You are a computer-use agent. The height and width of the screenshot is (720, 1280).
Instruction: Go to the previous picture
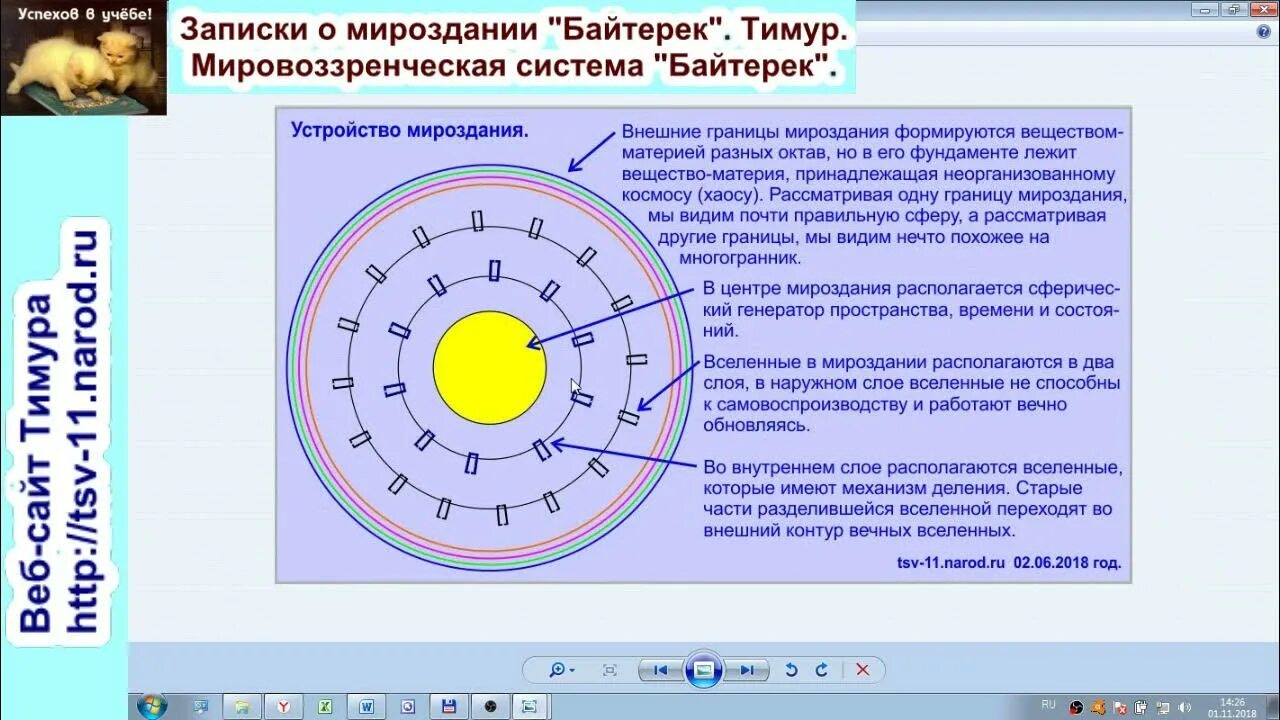pos(660,670)
